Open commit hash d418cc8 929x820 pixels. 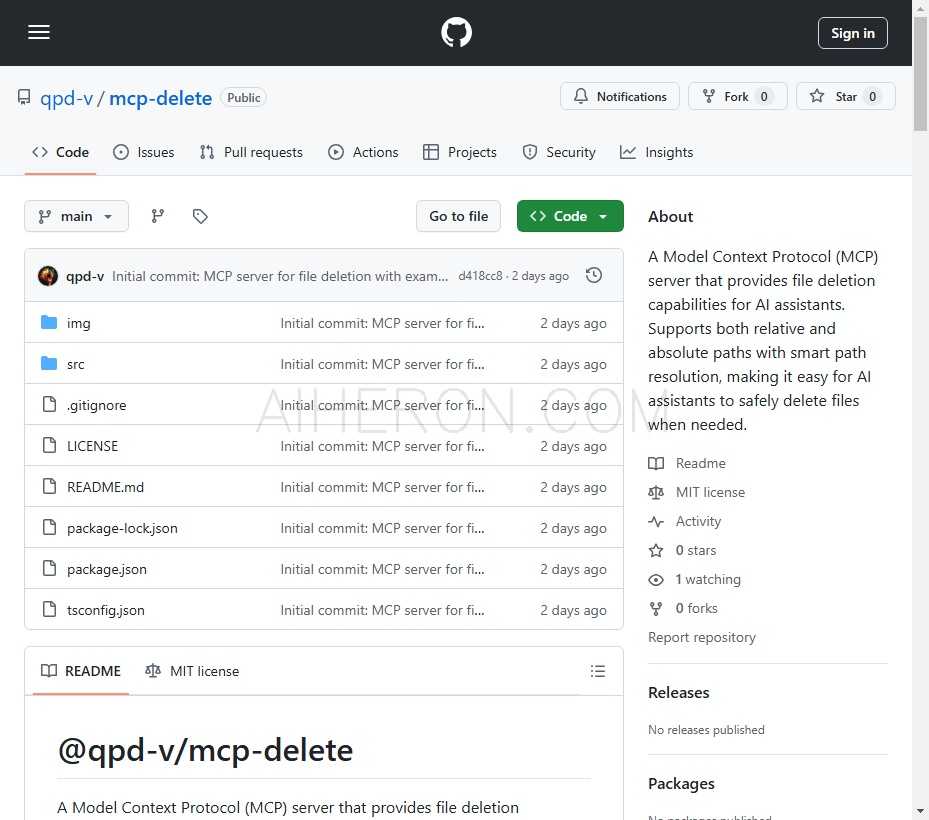pos(480,276)
